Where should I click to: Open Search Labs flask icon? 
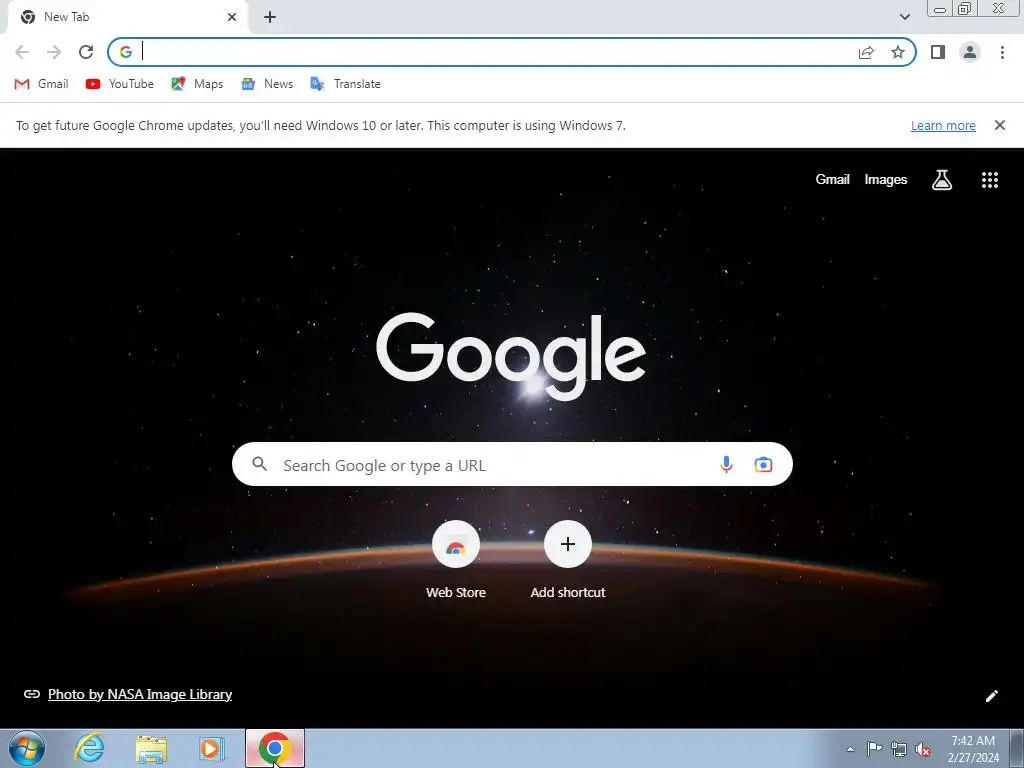pyautogui.click(x=941, y=180)
